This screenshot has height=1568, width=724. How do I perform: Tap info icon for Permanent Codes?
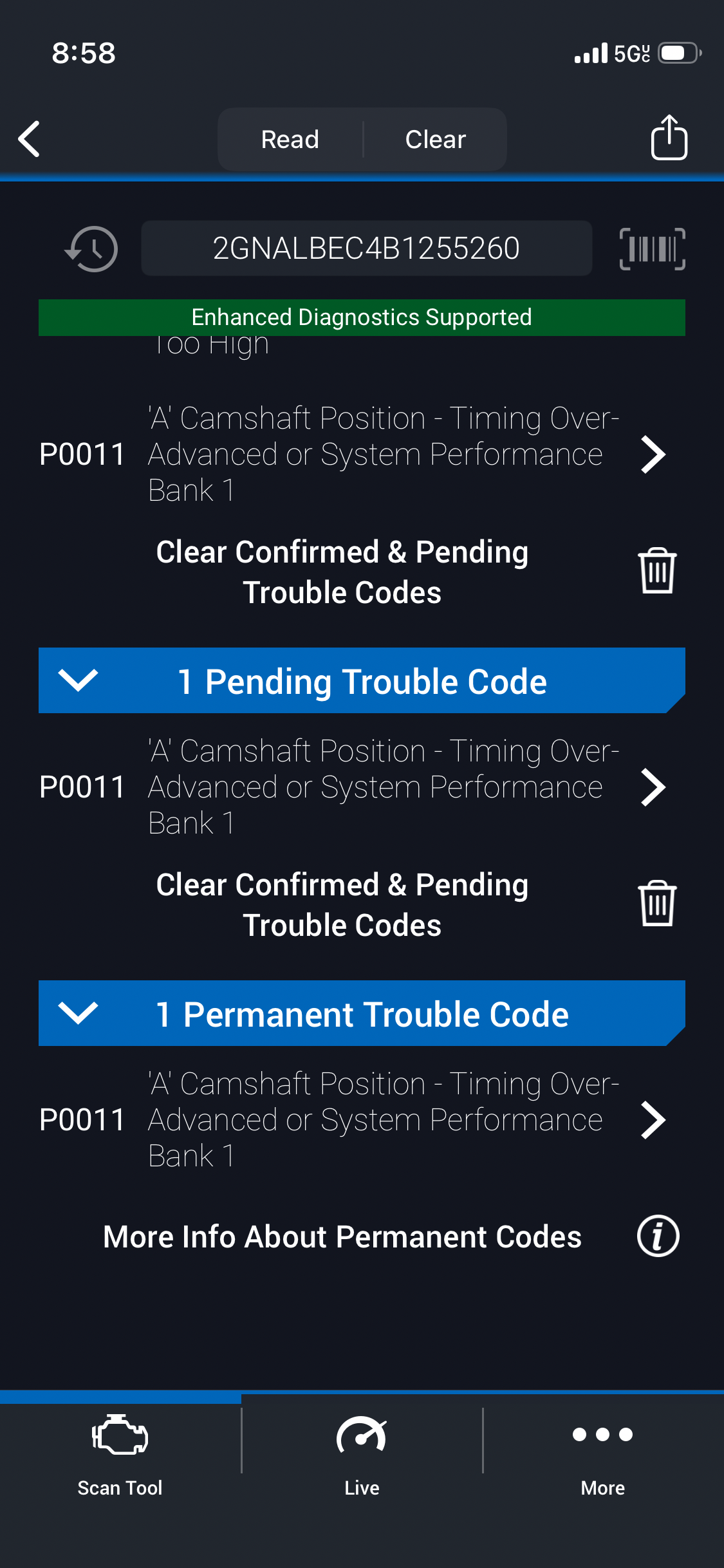[x=658, y=1237]
